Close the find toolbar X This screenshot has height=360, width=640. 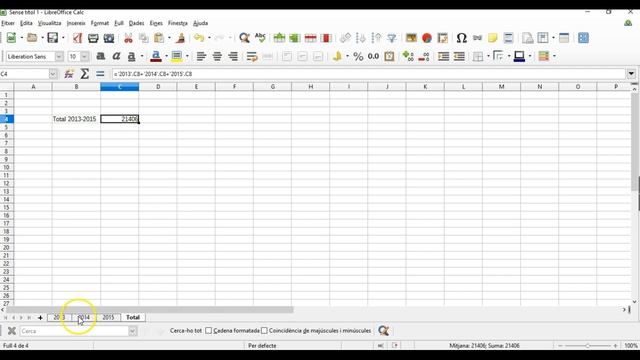point(12,331)
